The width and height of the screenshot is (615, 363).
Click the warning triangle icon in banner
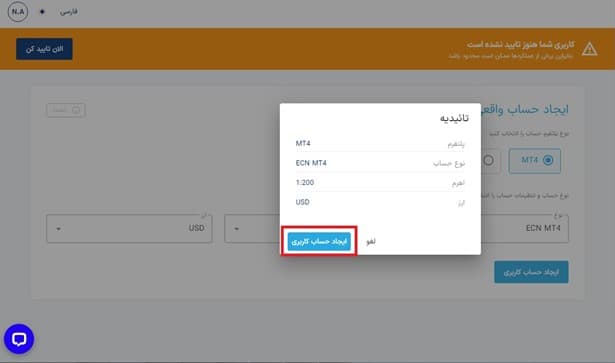590,49
